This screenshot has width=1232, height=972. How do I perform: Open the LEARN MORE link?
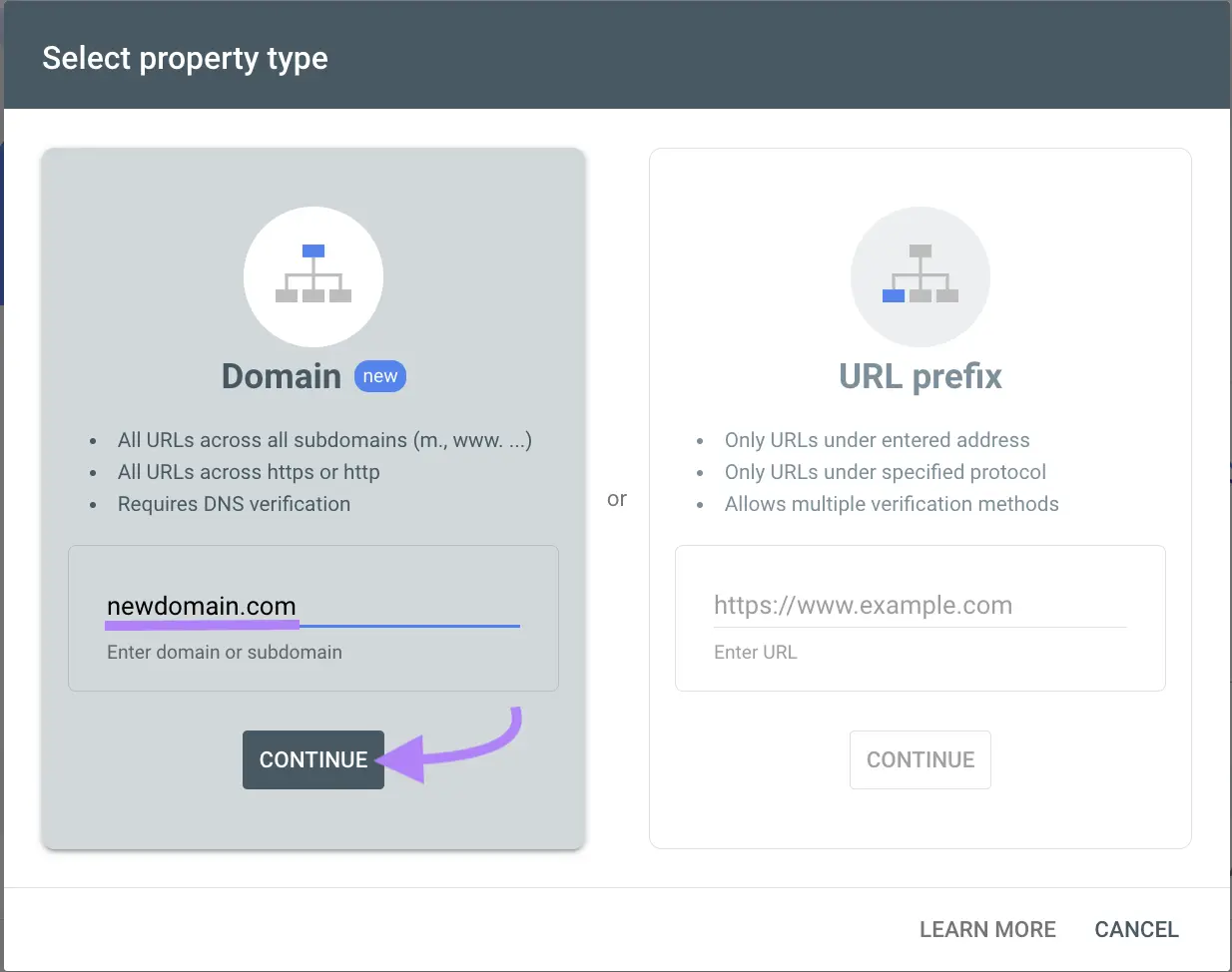point(987,929)
